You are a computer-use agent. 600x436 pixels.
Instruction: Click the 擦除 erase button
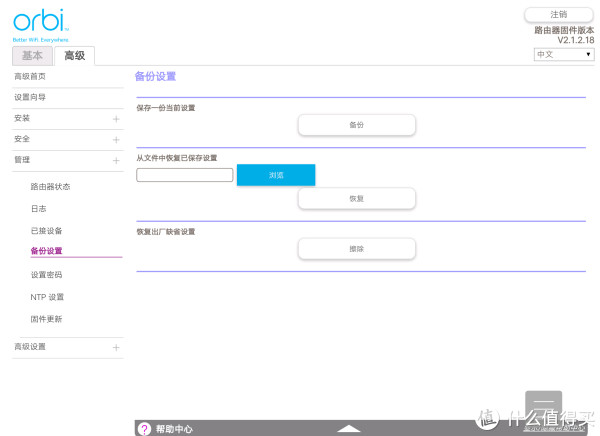point(356,248)
